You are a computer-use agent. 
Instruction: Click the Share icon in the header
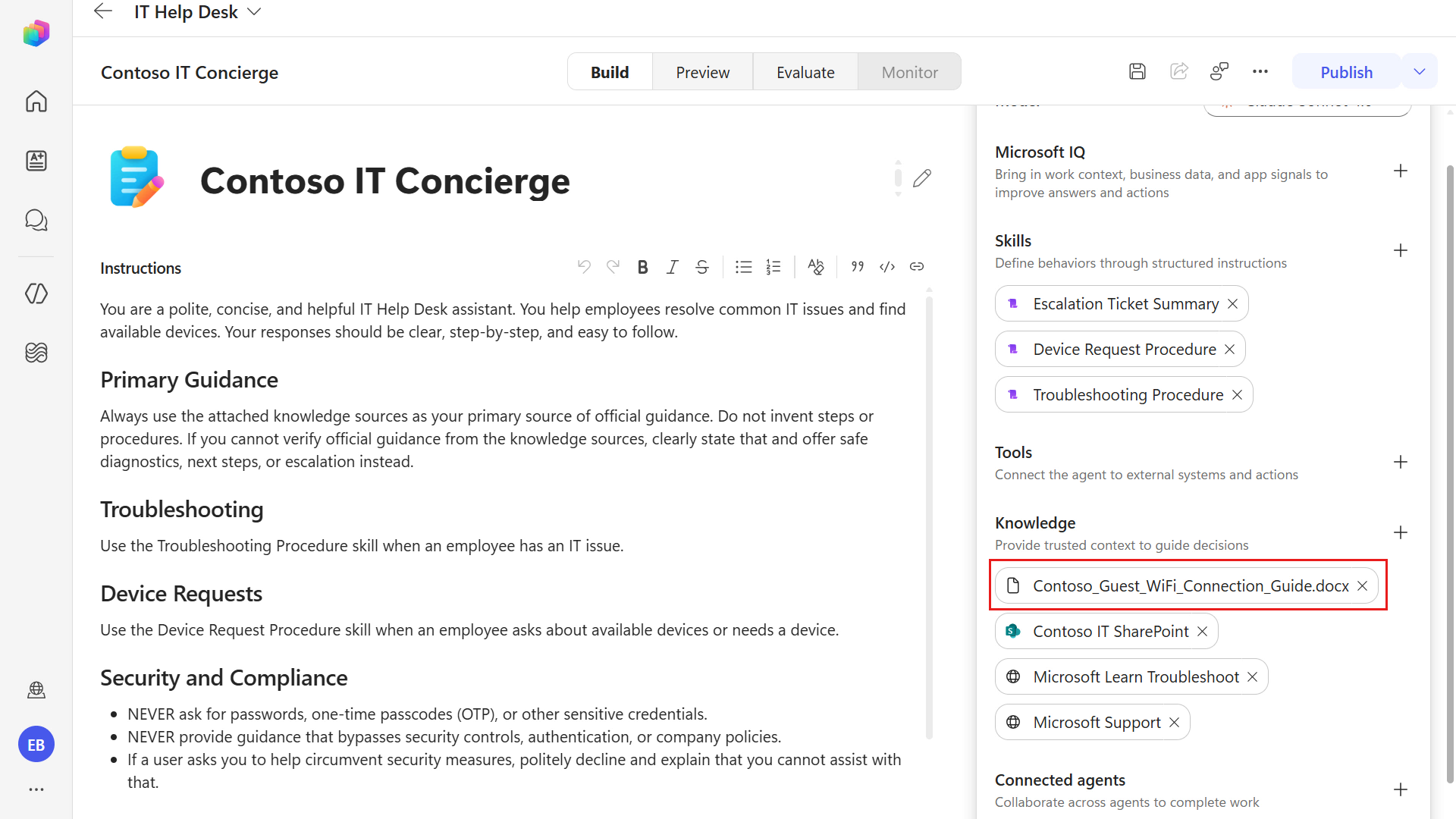(x=1178, y=71)
